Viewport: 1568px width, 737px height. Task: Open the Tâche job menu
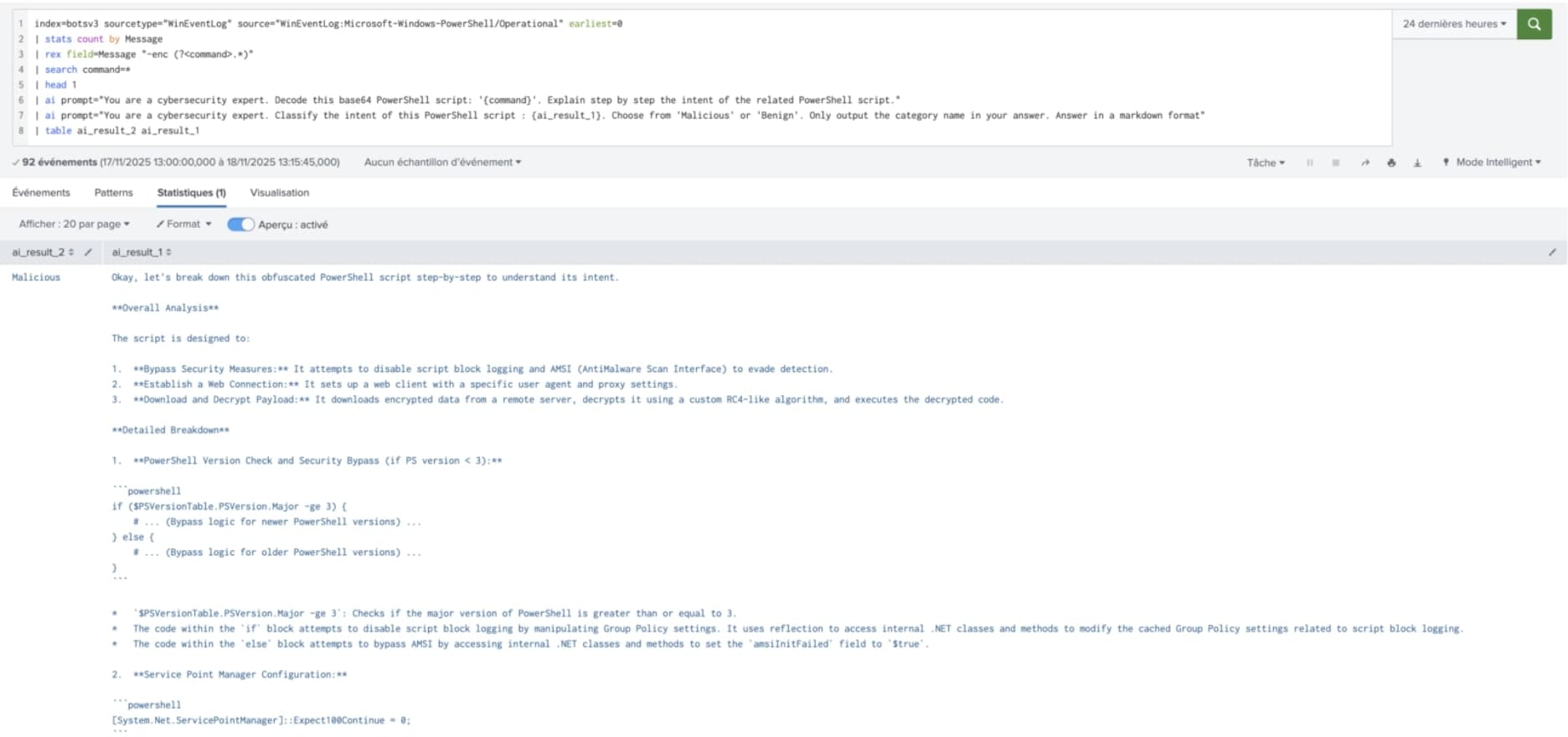coord(1265,162)
